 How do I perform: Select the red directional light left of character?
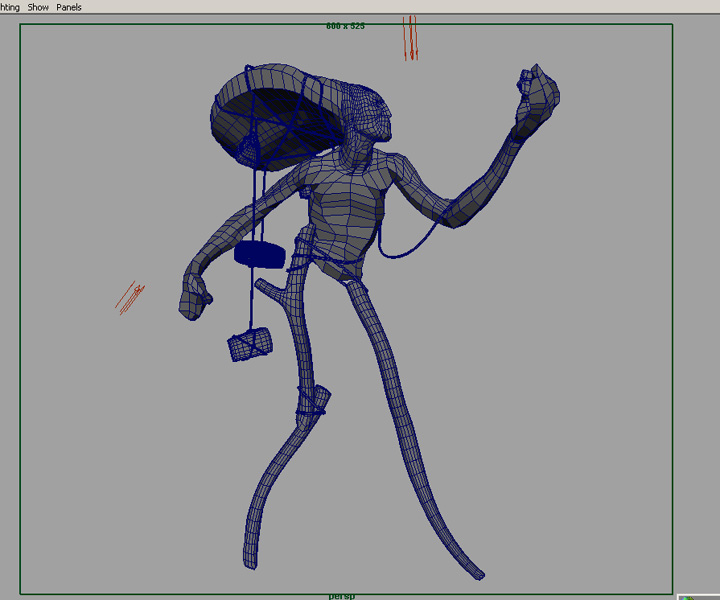tap(130, 298)
